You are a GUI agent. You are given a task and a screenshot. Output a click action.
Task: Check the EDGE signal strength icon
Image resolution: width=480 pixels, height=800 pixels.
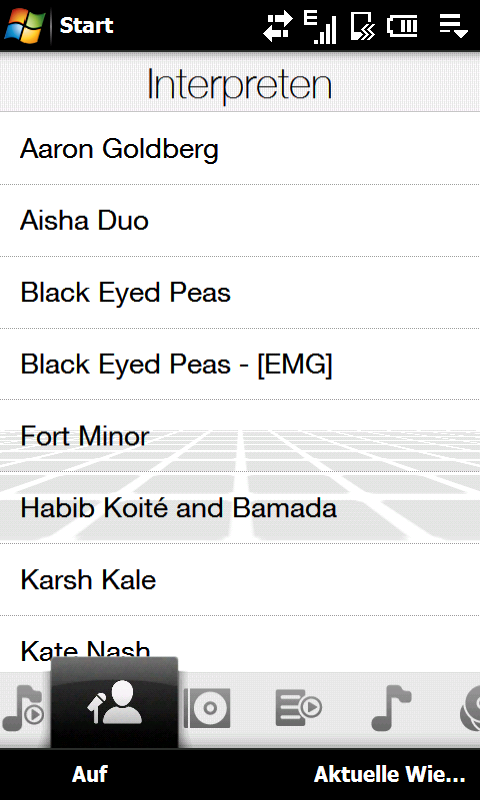[x=319, y=27]
